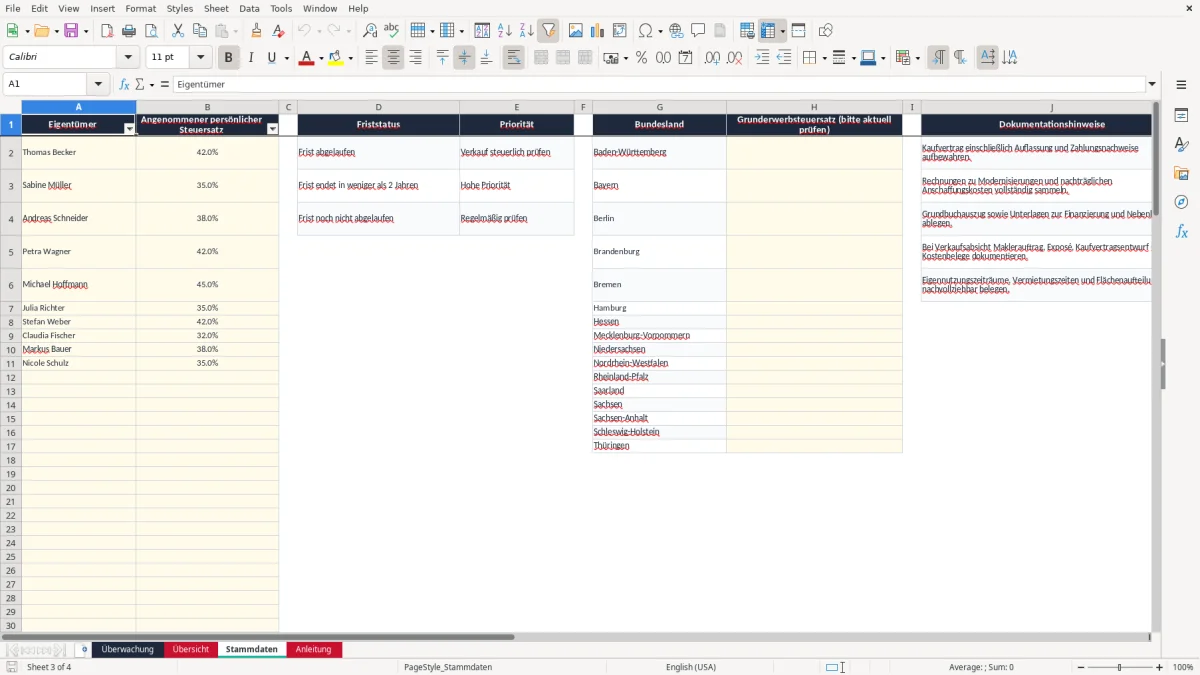This screenshot has width=1200, height=675.
Task: Toggle Center Horizontally alignment
Action: (393, 58)
